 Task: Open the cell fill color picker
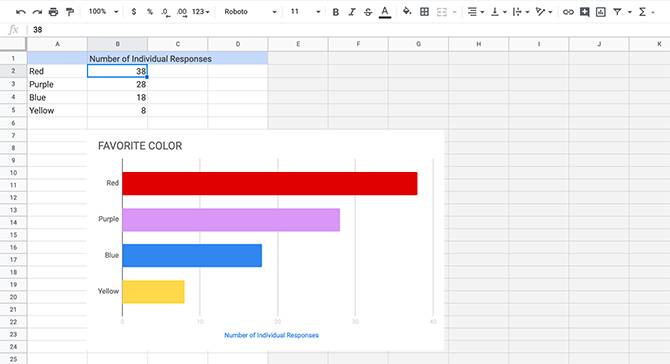pyautogui.click(x=407, y=12)
